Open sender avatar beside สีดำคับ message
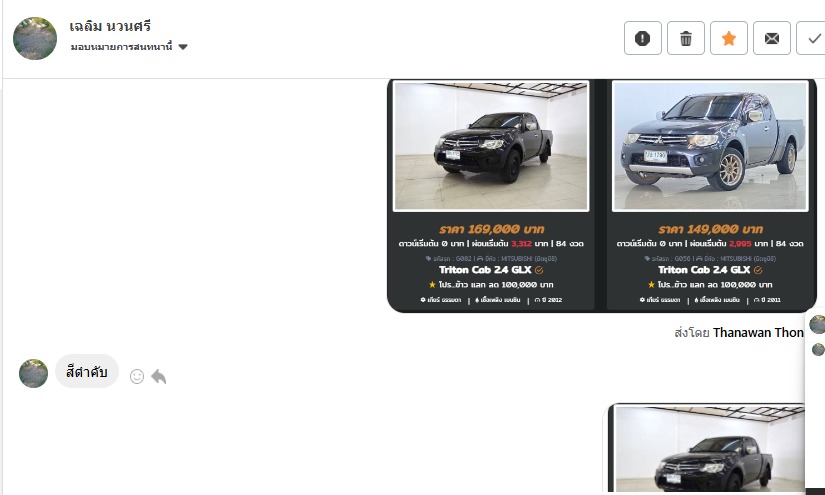This screenshot has height=495, width=825. 33,373
